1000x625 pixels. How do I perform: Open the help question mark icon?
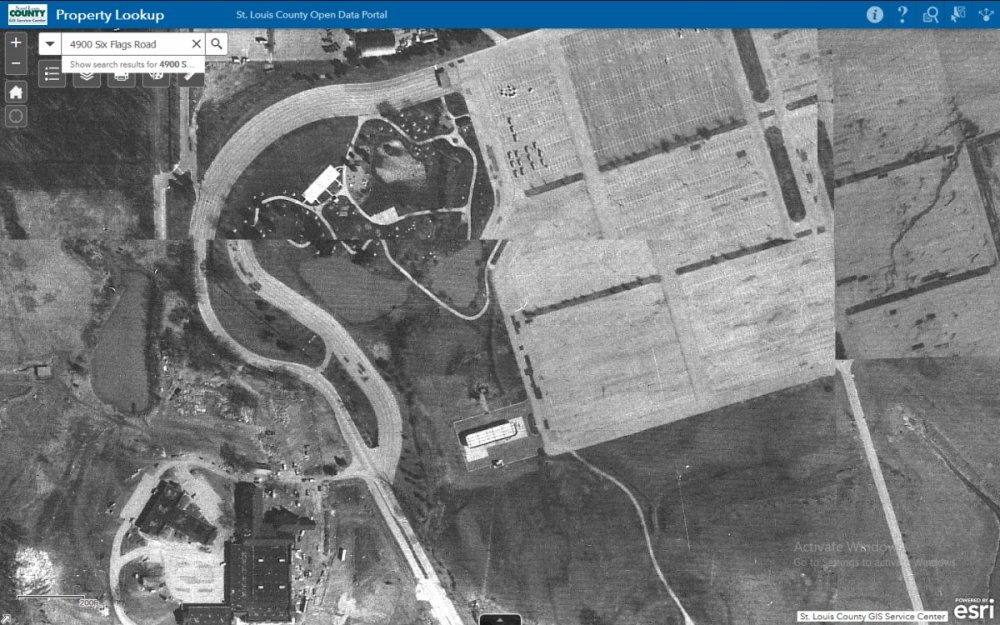point(902,14)
